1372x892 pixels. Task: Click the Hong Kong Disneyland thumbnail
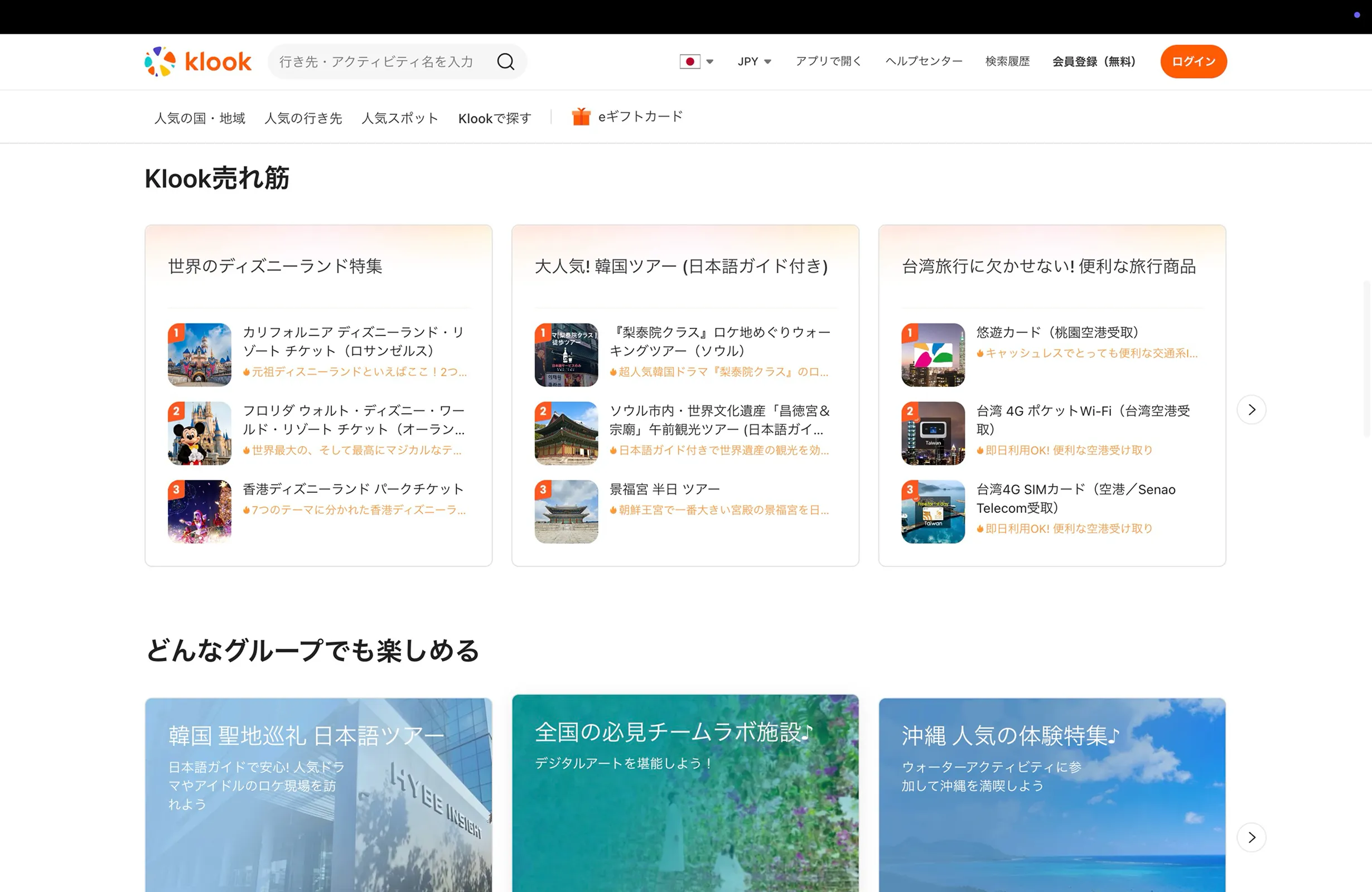pyautogui.click(x=200, y=511)
